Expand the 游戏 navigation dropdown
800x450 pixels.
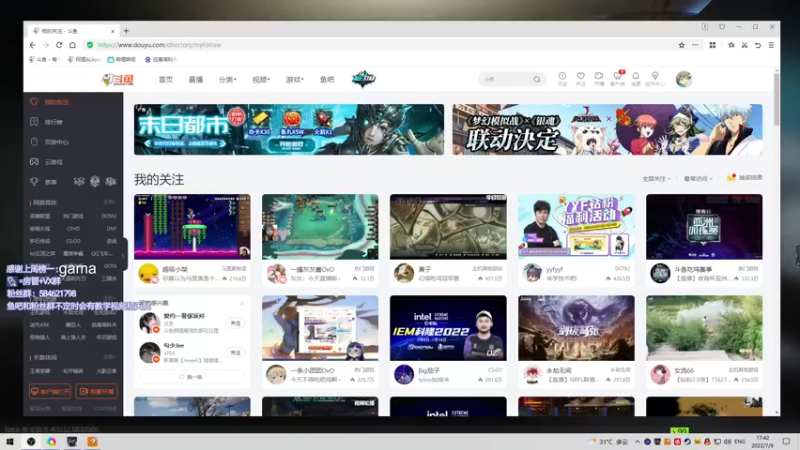(294, 80)
